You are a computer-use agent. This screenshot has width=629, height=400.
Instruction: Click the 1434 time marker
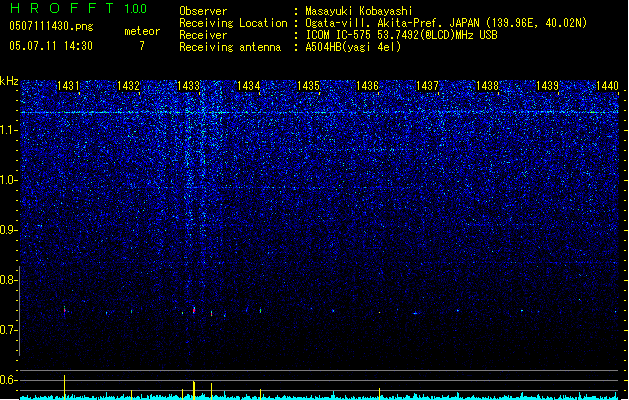pos(248,86)
